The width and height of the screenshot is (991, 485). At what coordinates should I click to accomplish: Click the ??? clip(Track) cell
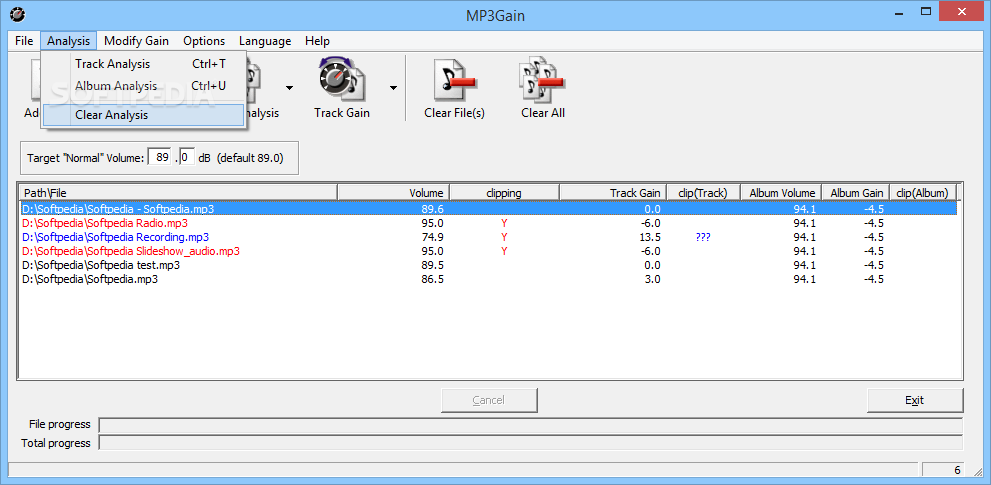pyautogui.click(x=702, y=237)
